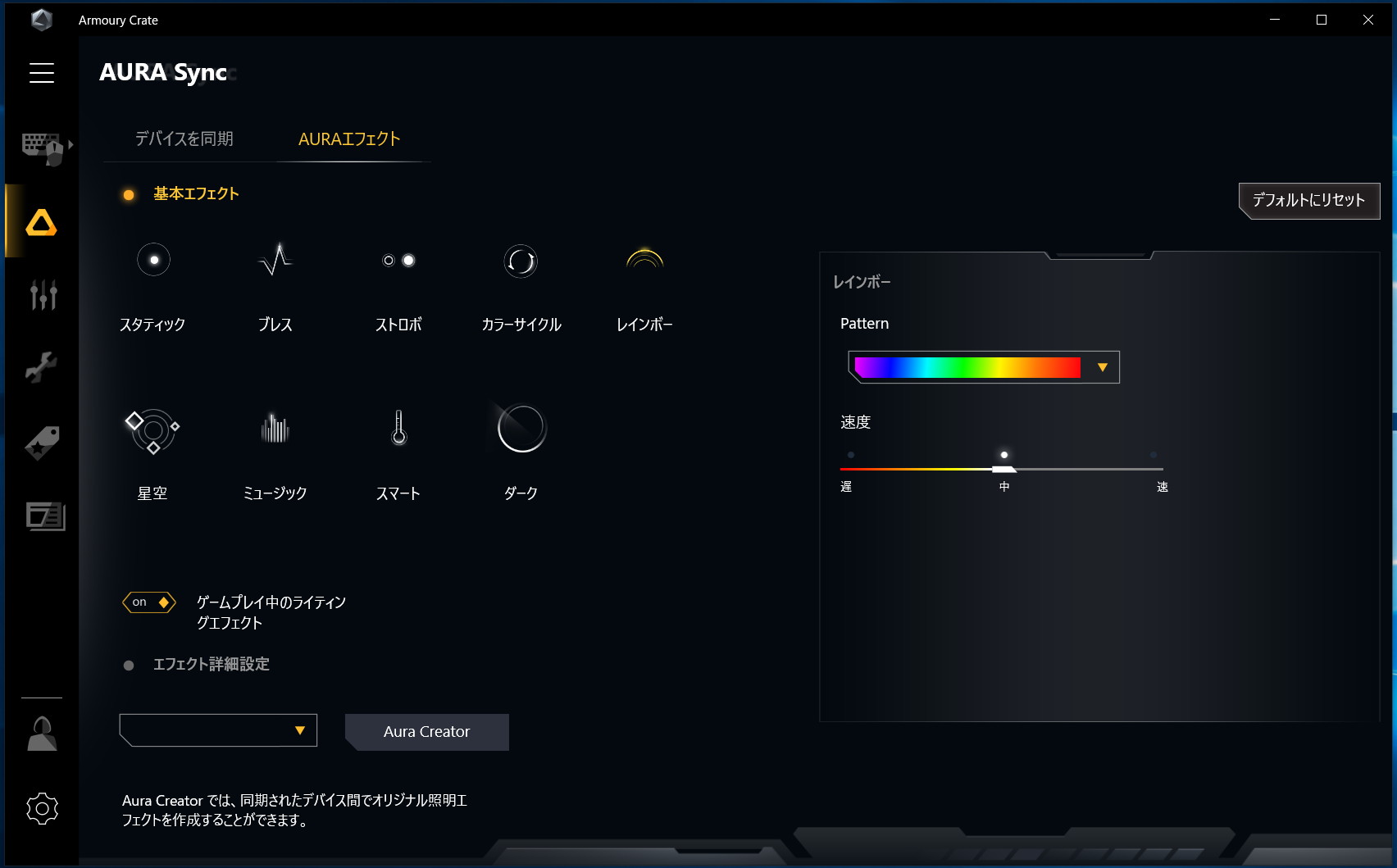
Task: Open the tag deals sidebar icon
Action: pyautogui.click(x=42, y=443)
